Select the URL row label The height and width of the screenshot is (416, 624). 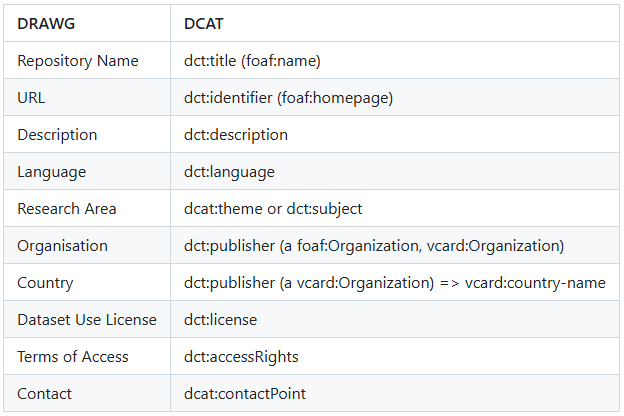31,98
